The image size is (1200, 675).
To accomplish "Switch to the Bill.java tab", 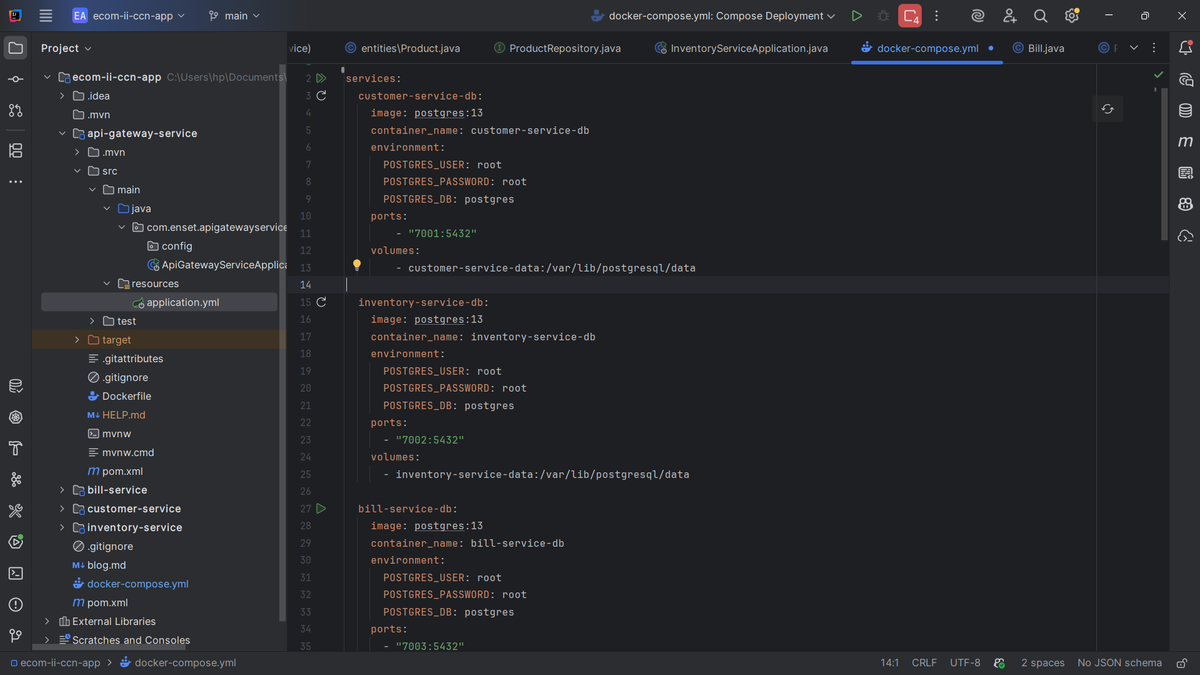I will pos(1045,48).
